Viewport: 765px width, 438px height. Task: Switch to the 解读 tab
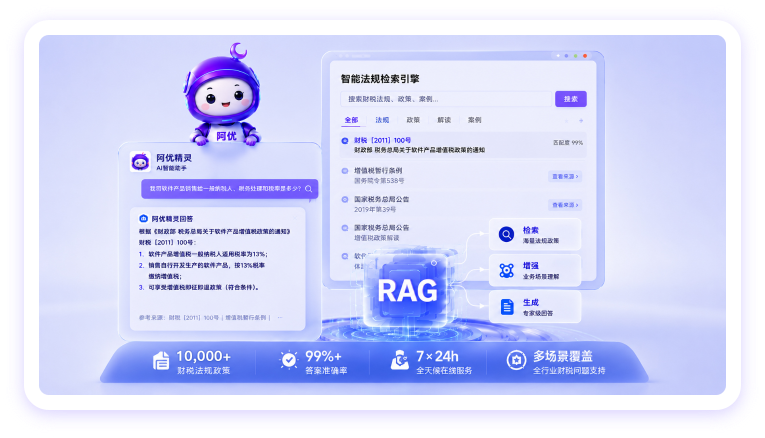pos(444,120)
